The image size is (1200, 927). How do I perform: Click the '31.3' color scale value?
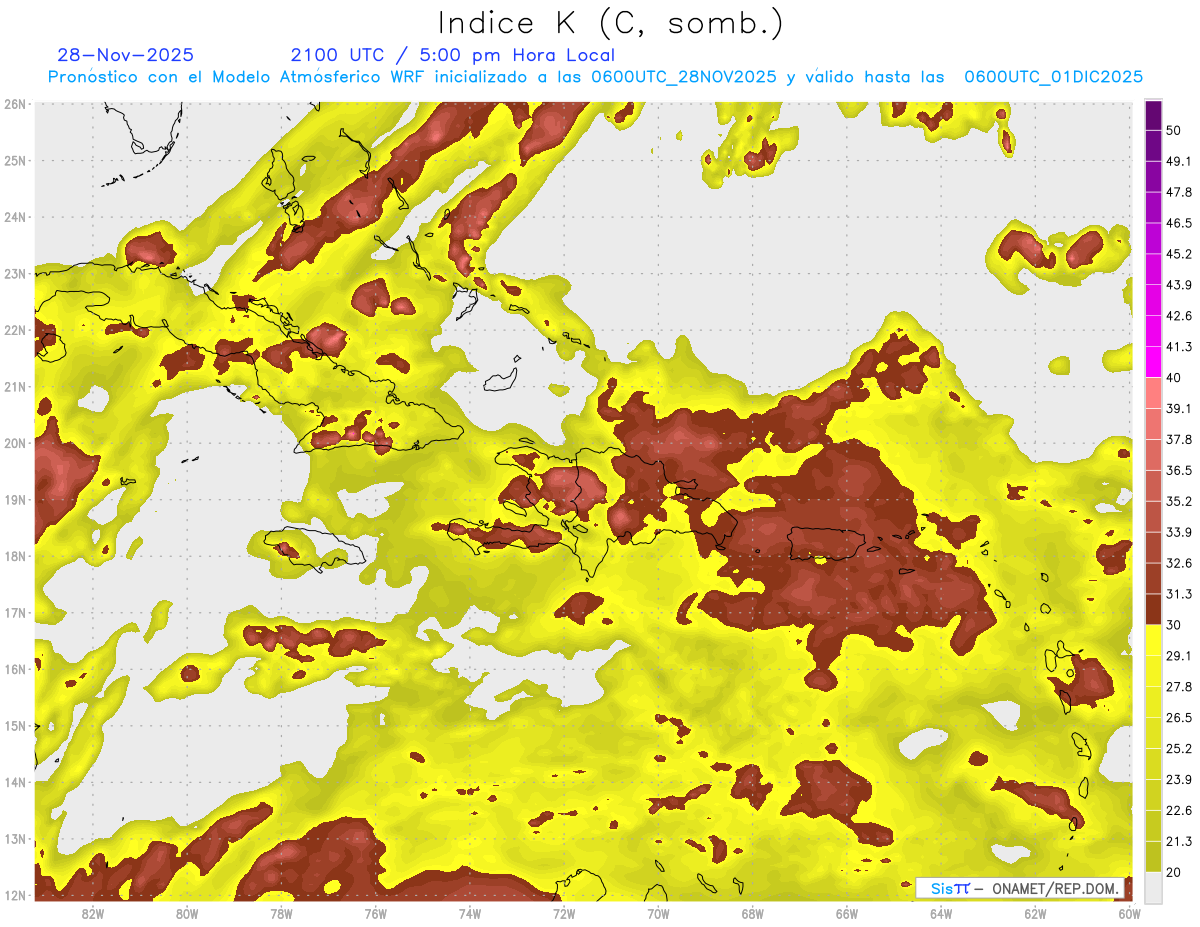click(x=1178, y=594)
